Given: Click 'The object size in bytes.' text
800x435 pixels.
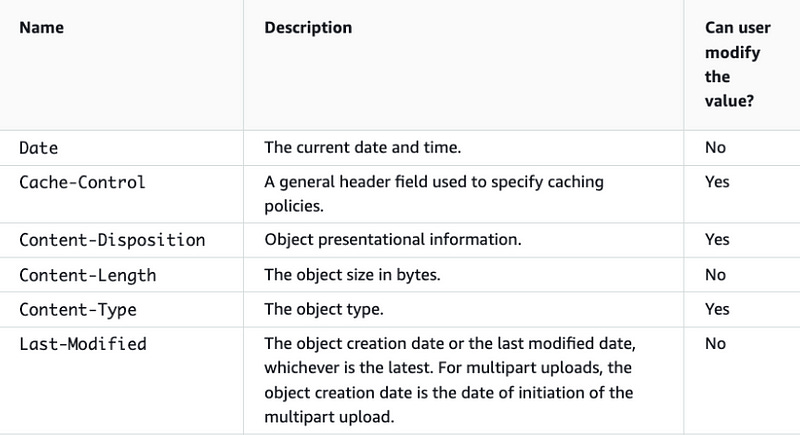Looking at the screenshot, I should tap(352, 275).
